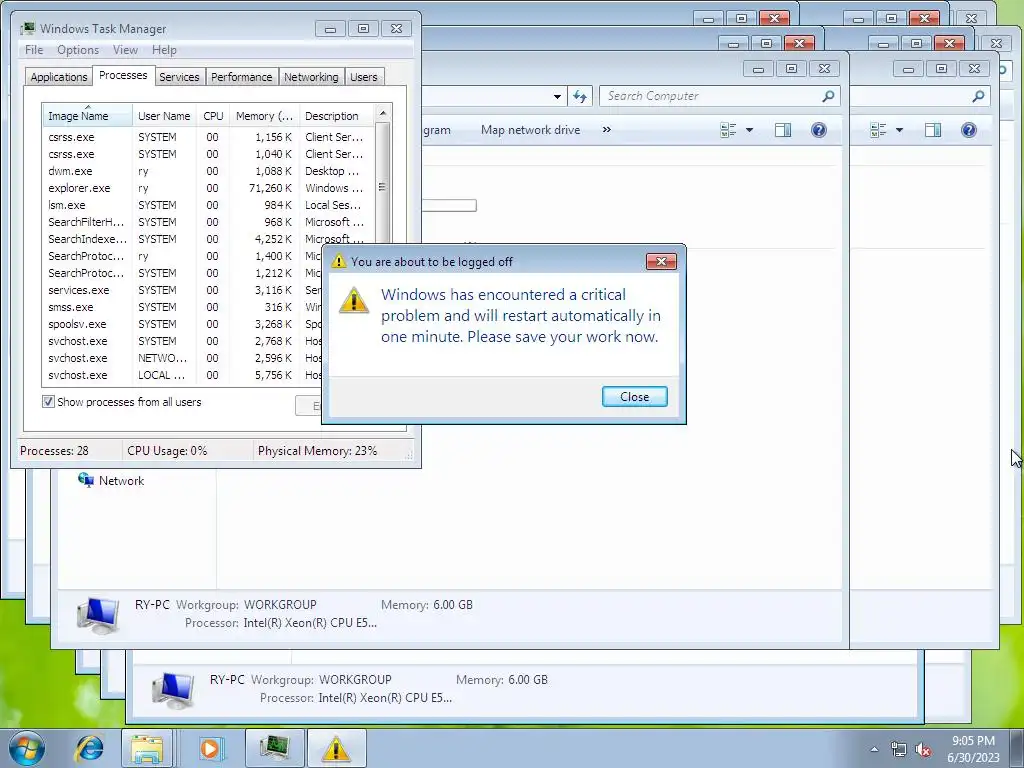Click the process list scrollbar thumb
The height and width of the screenshot is (768, 1024).
(383, 187)
